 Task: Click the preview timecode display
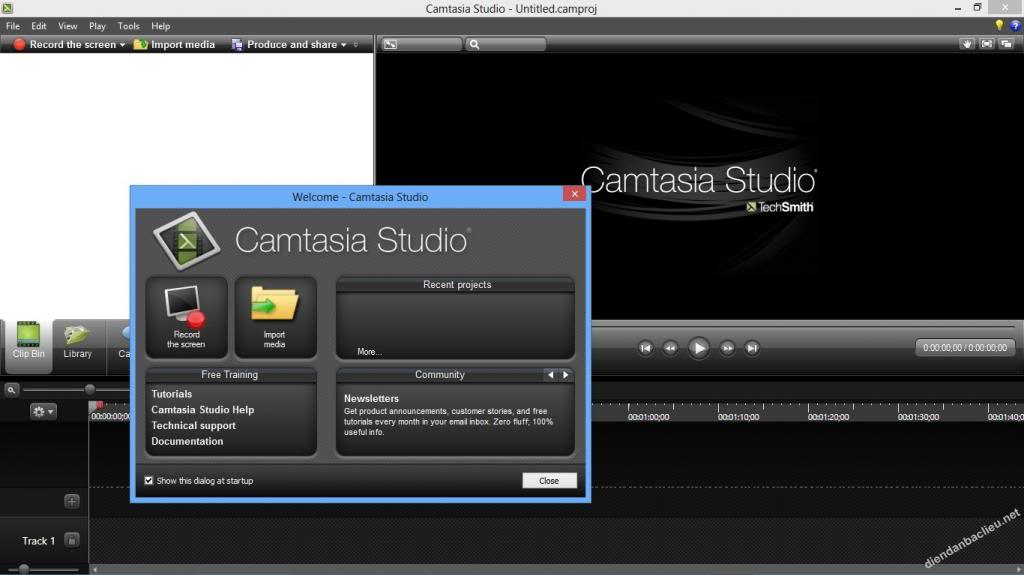tap(965, 348)
